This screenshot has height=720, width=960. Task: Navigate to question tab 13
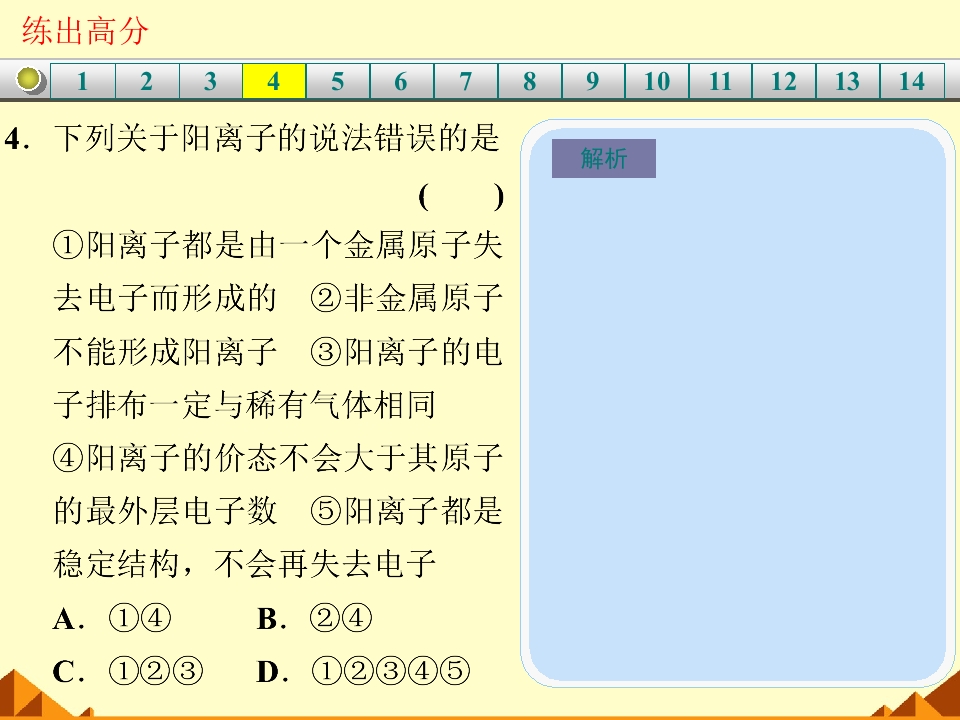click(x=848, y=82)
